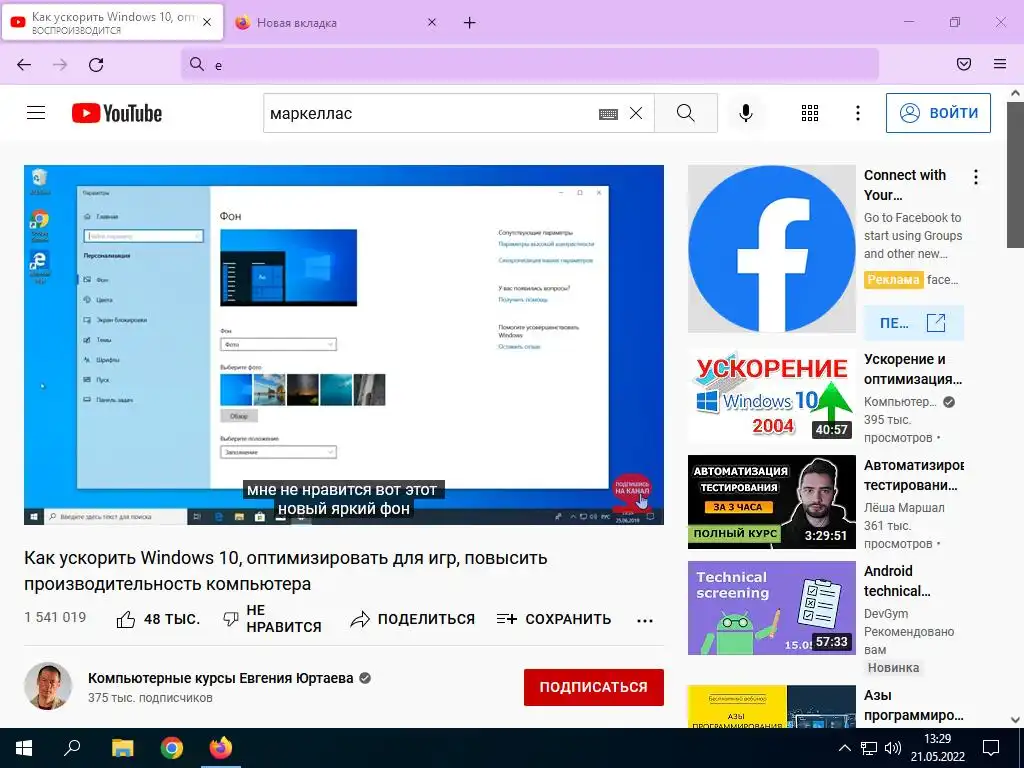This screenshot has width=1024, height=768.
Task: Open Android technical screening video thumbnail
Action: click(771, 608)
